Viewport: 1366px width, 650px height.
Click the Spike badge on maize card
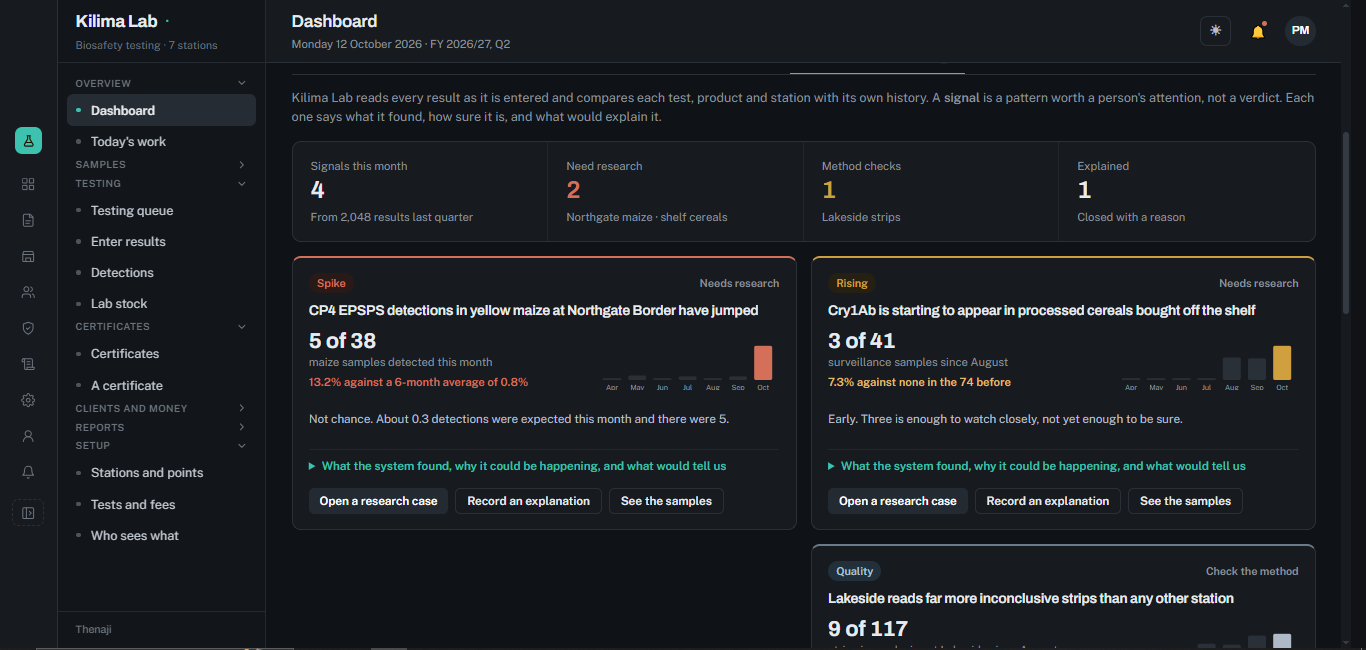pos(331,283)
